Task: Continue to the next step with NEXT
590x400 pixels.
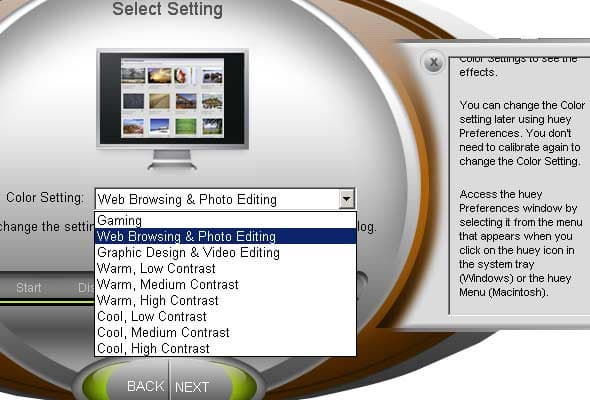Action: [192, 387]
